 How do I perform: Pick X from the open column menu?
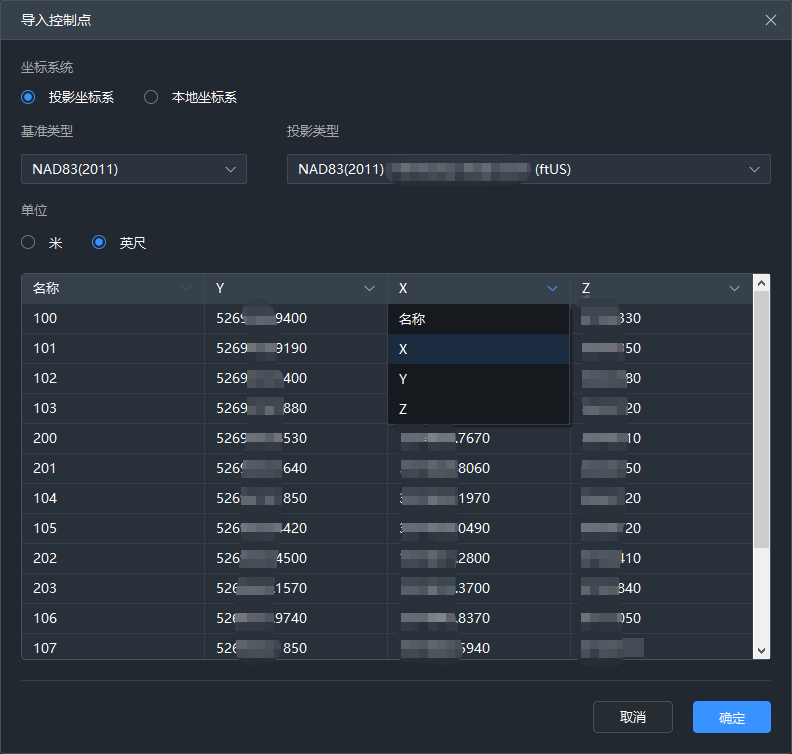[x=478, y=349]
